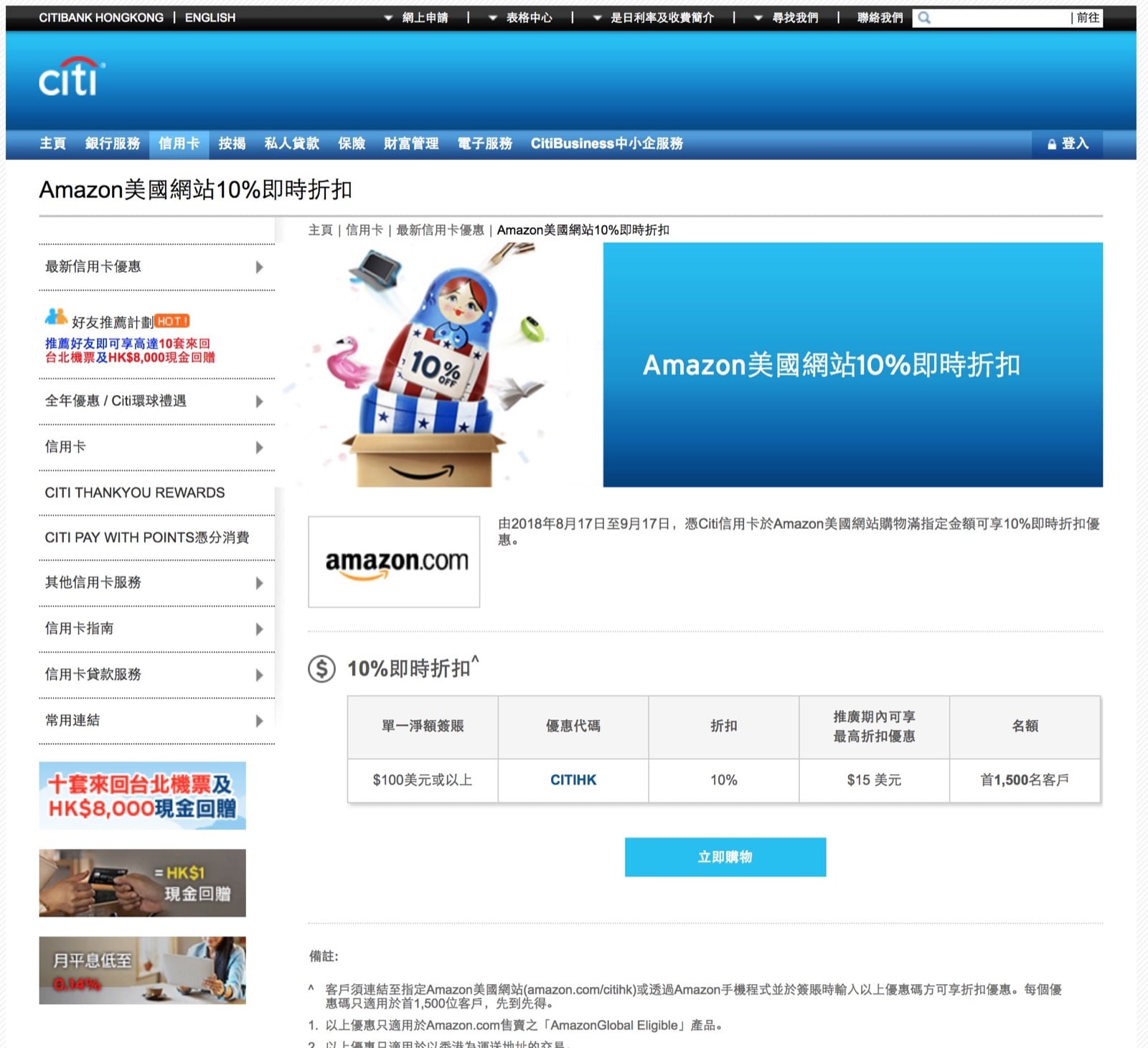This screenshot has height=1048, width=1148.
Task: Open the 財富管理 menu item
Action: tap(410, 143)
